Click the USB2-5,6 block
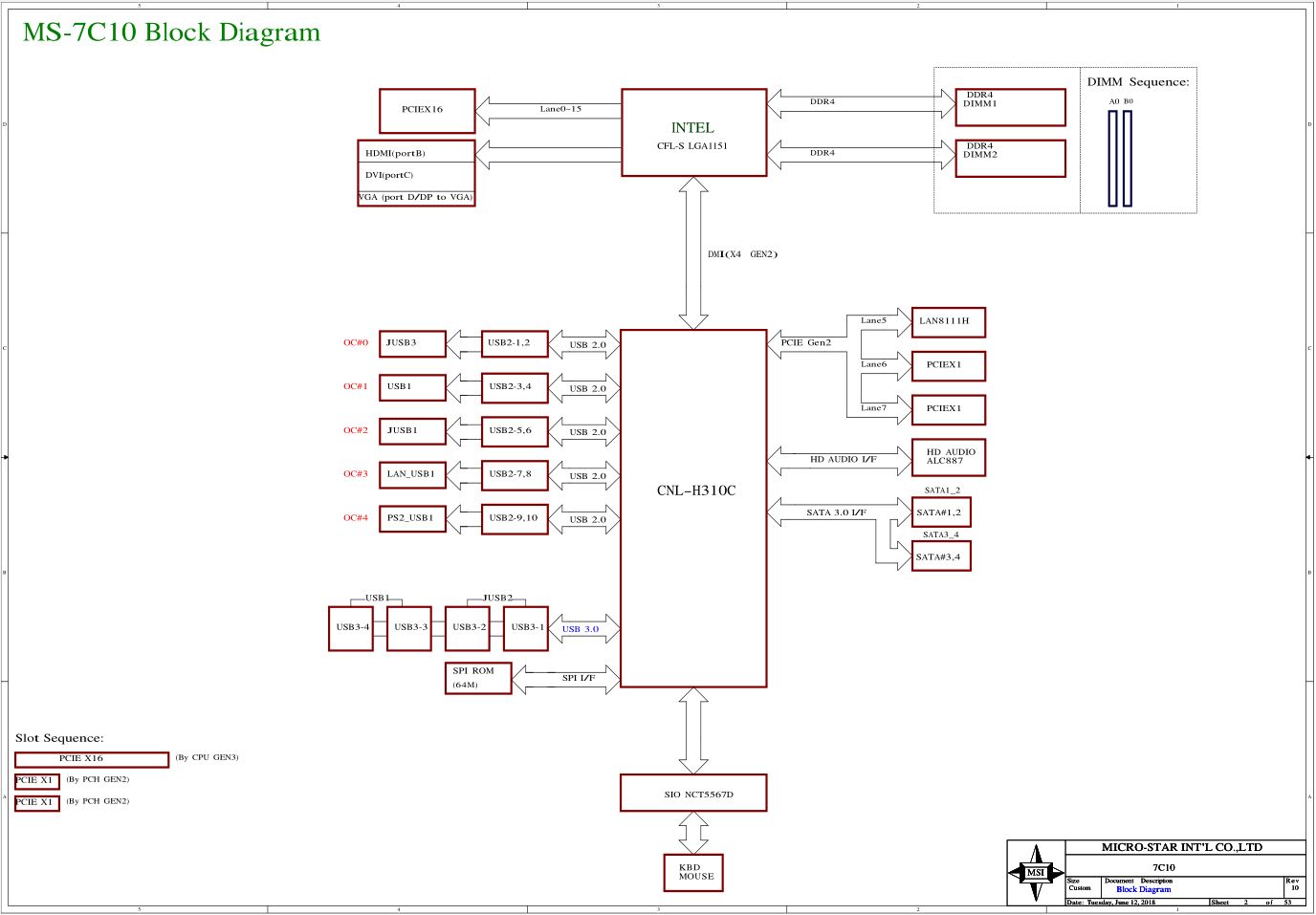Image resolution: width=1316 pixels, height=915 pixels. click(x=515, y=431)
